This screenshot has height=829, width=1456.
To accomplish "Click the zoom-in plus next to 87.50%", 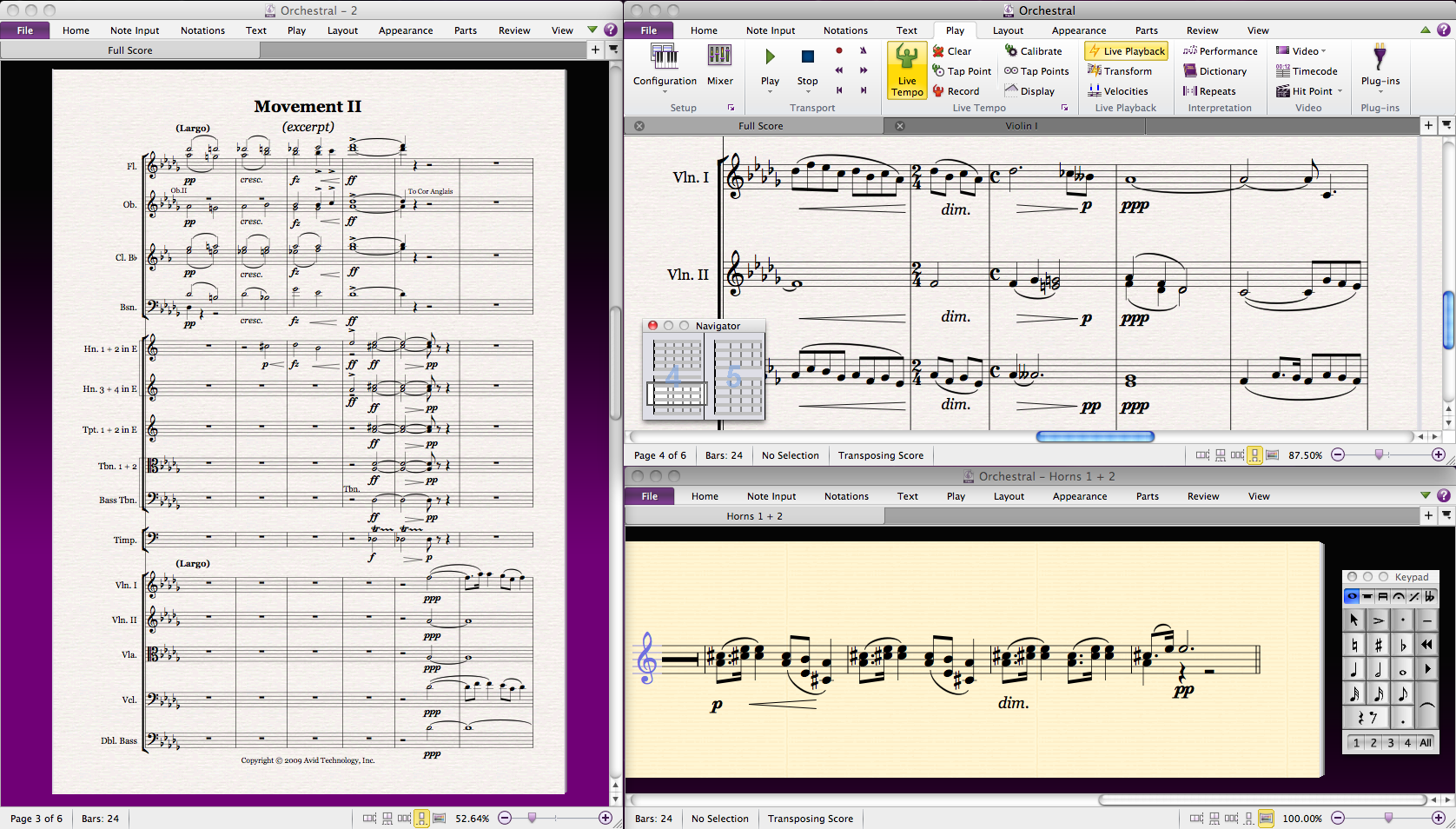I will pos(1438,454).
